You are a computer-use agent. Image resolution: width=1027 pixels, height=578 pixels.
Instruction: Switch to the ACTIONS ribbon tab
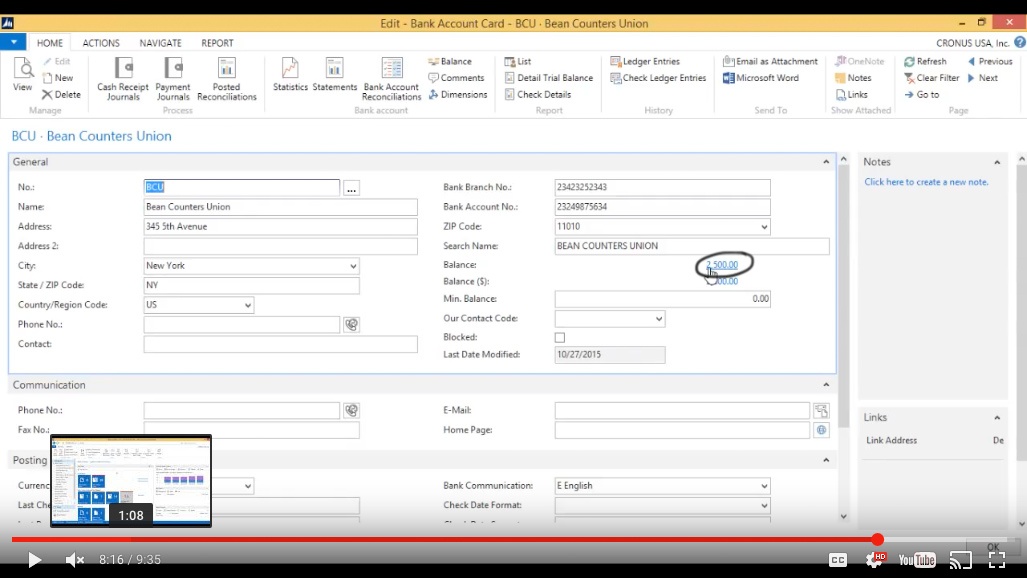tap(101, 43)
